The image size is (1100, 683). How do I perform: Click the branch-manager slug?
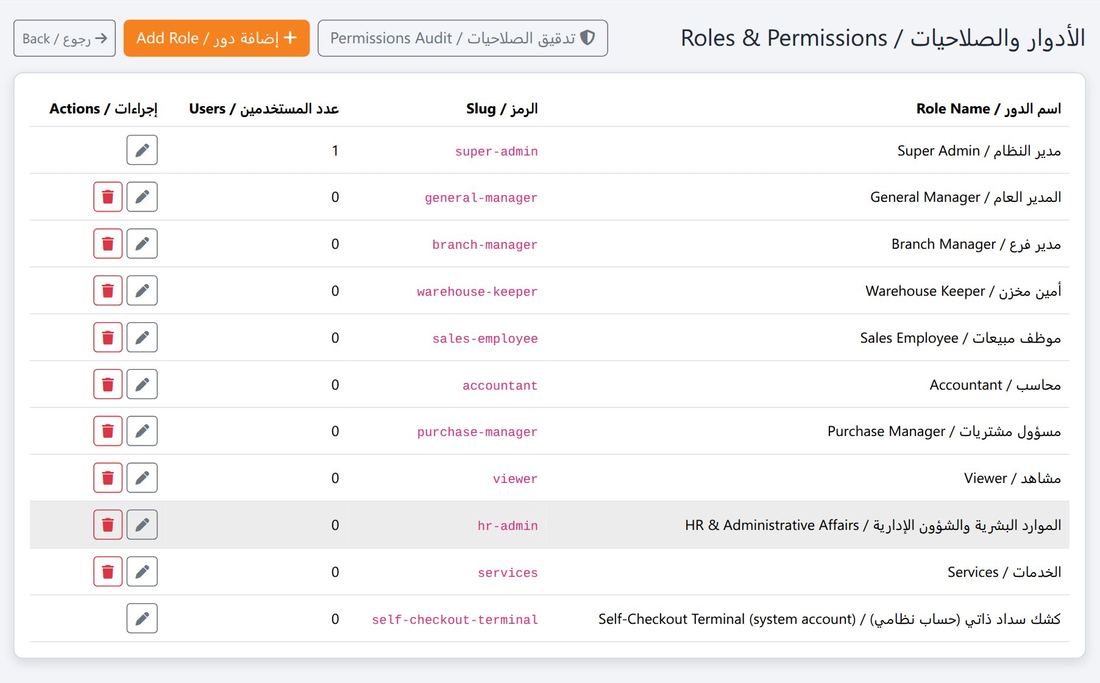pos(485,245)
